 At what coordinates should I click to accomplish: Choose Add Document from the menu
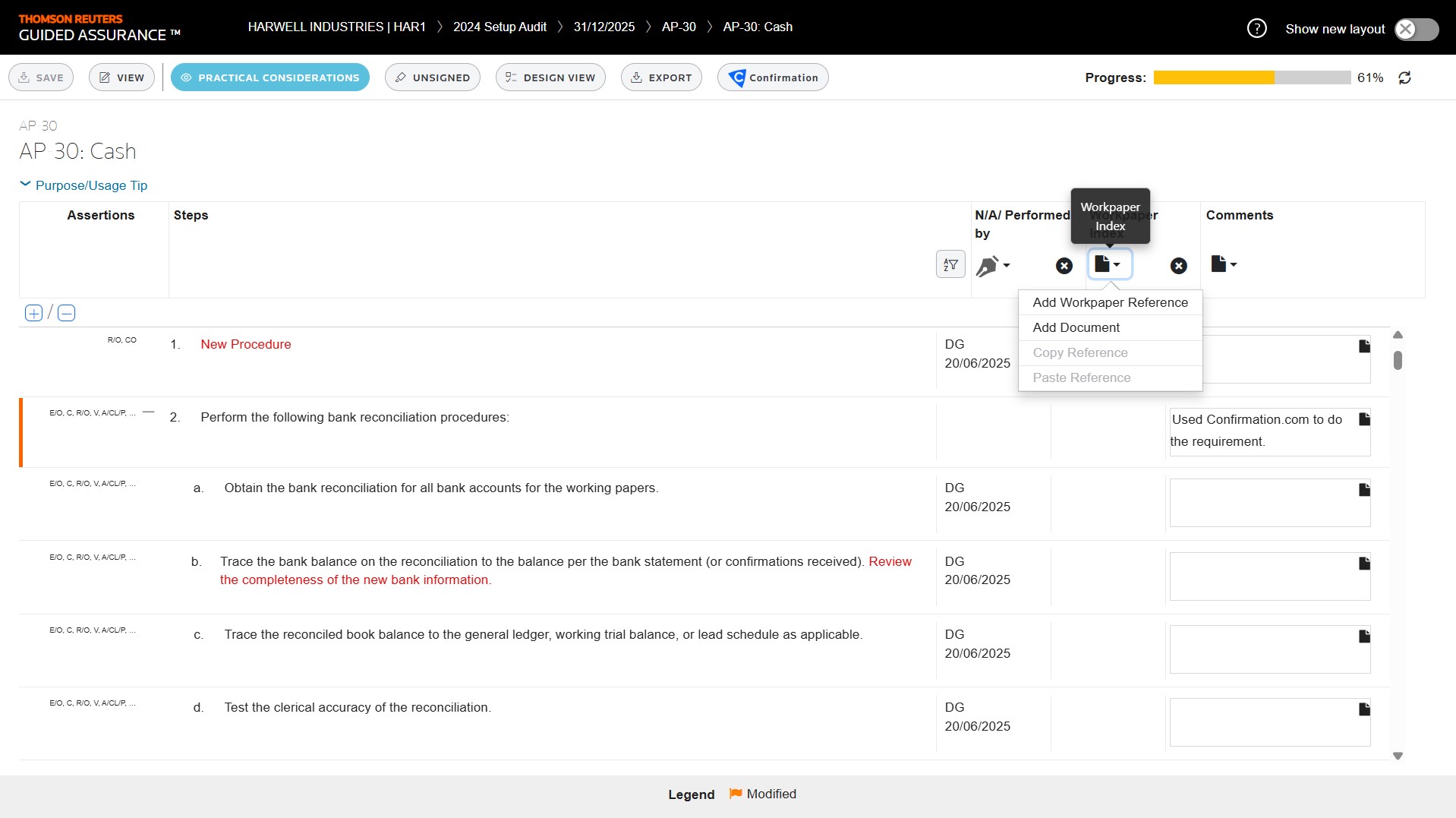tap(1076, 327)
